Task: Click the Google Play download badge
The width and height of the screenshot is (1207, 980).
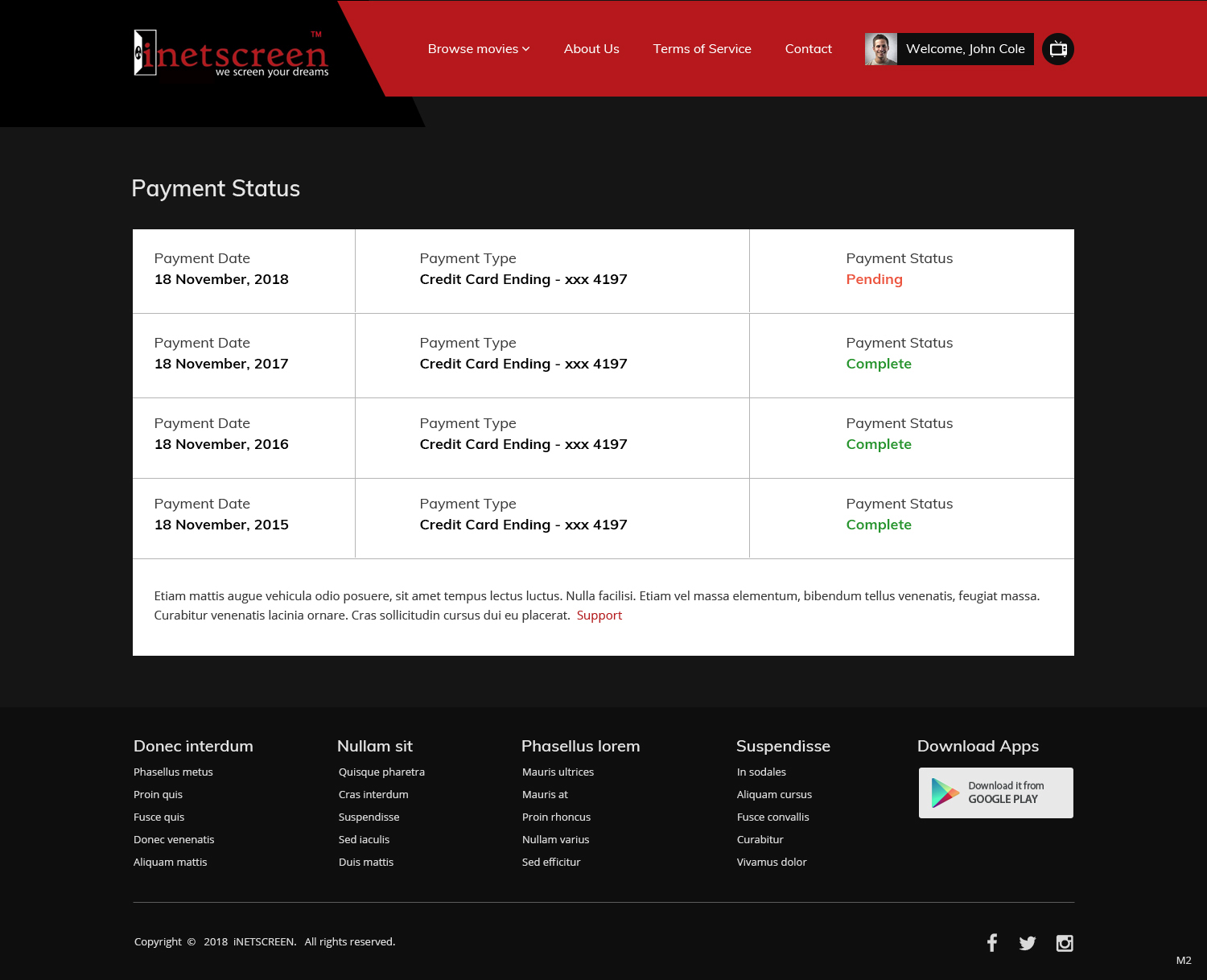Action: click(995, 793)
